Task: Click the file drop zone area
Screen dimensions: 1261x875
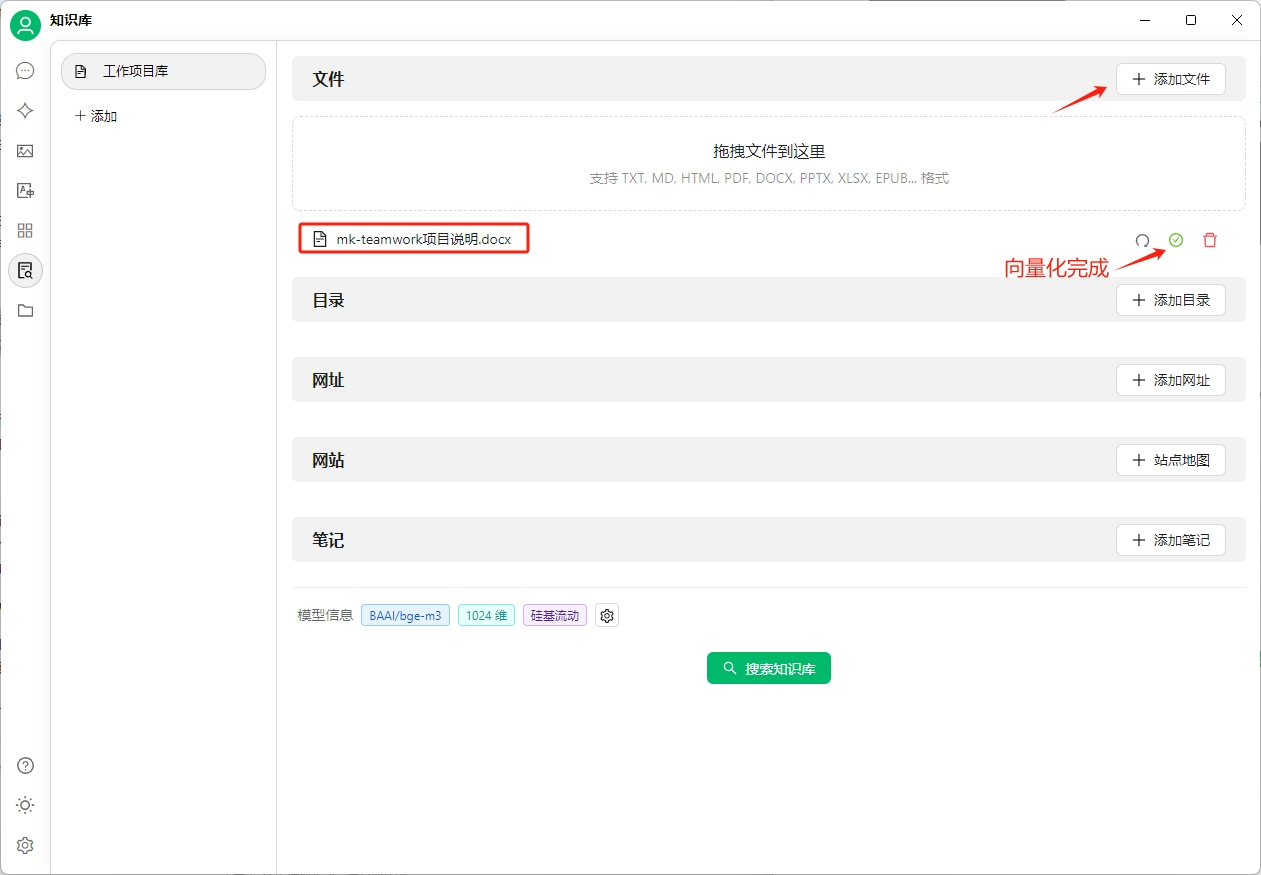Action: click(x=769, y=163)
